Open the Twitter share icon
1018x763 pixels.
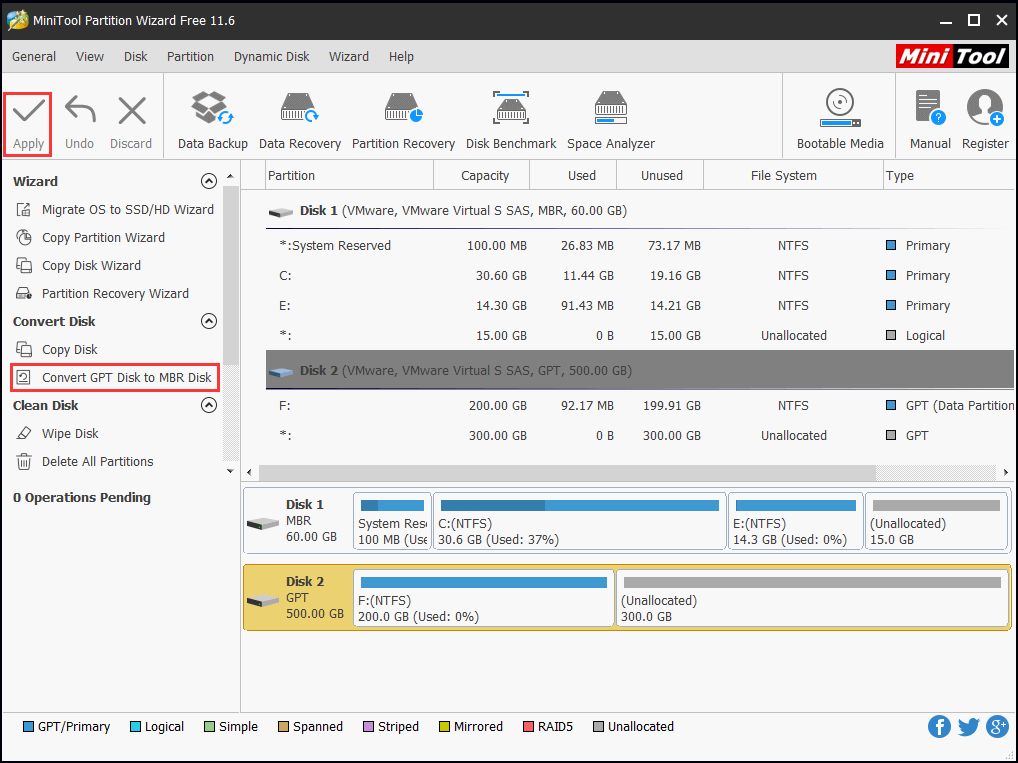pyautogui.click(x=968, y=727)
